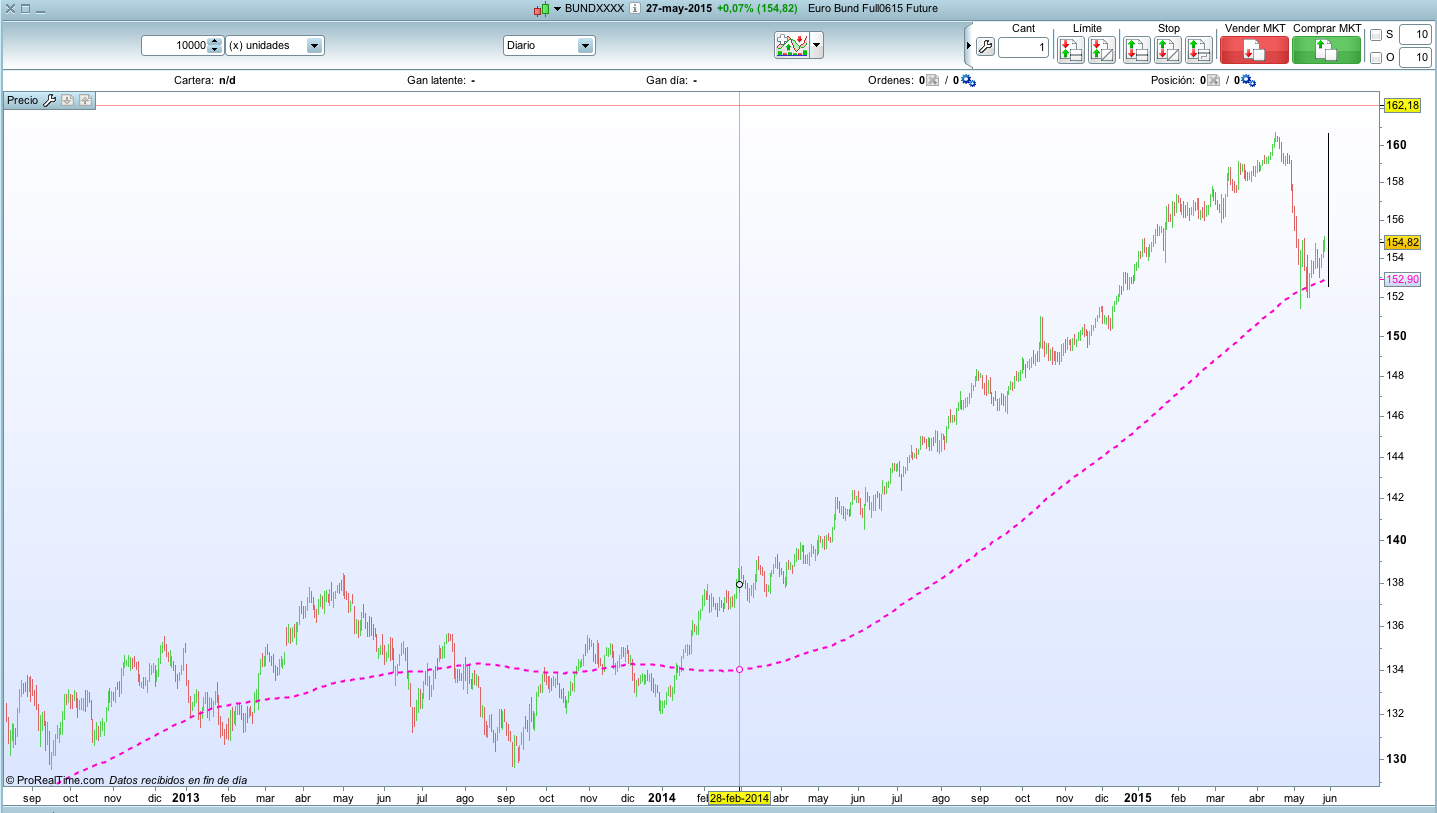Click the Comprar MKT button
The image size is (1437, 813).
(x=1326, y=50)
